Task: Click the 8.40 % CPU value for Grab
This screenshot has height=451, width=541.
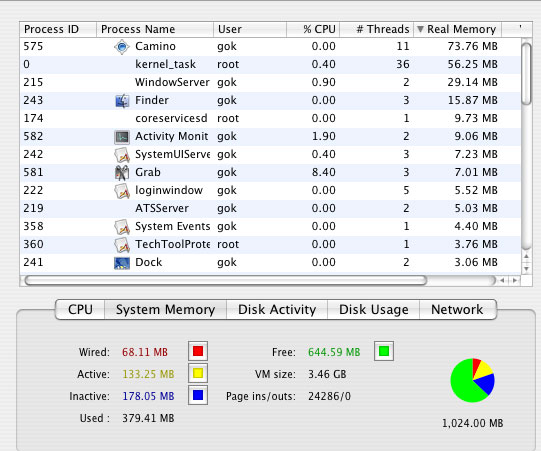Action: (x=324, y=173)
